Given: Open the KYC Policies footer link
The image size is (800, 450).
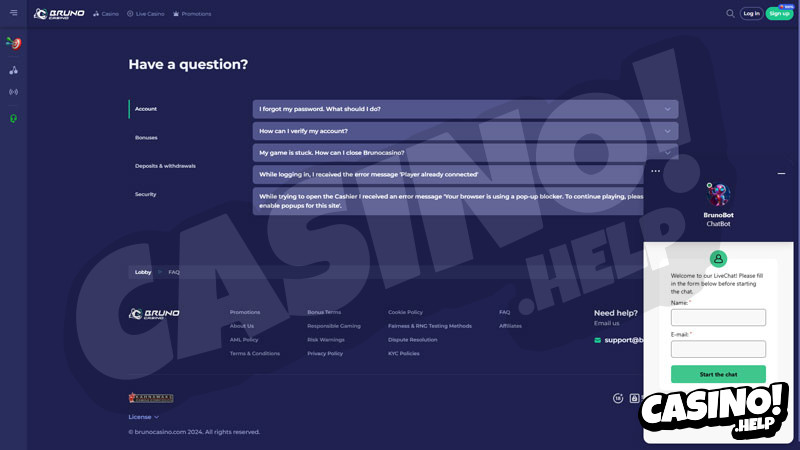Looking at the screenshot, I should pyautogui.click(x=404, y=354).
